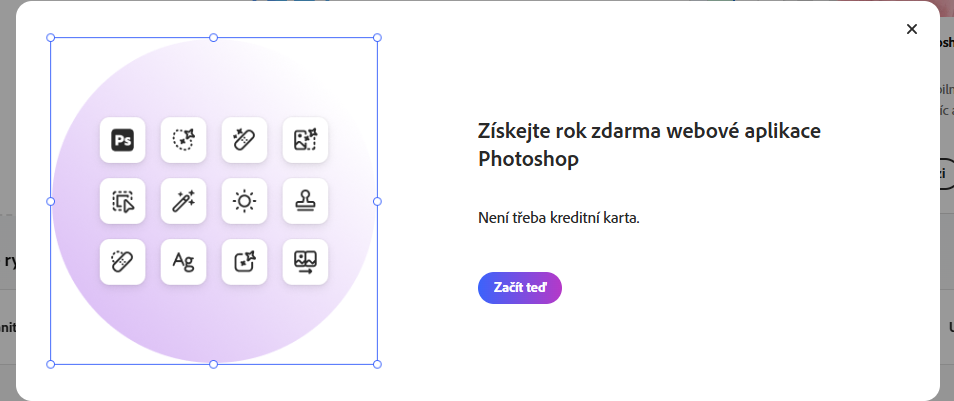The height and width of the screenshot is (401, 954).
Task: Select the magic wand icon
Action: 183,201
